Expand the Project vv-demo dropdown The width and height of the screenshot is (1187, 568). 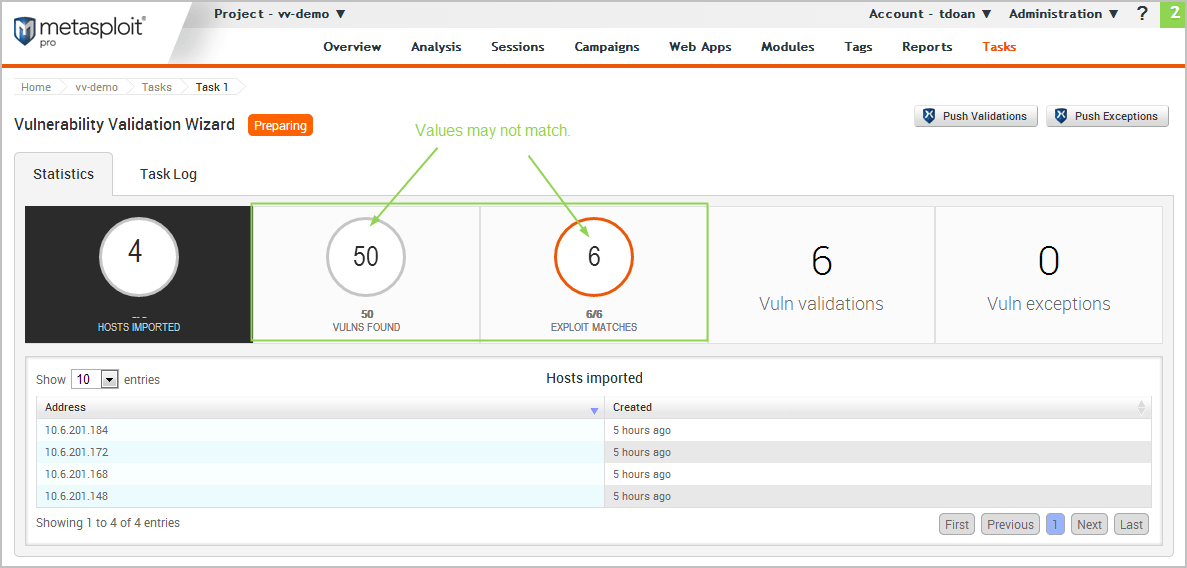click(280, 14)
